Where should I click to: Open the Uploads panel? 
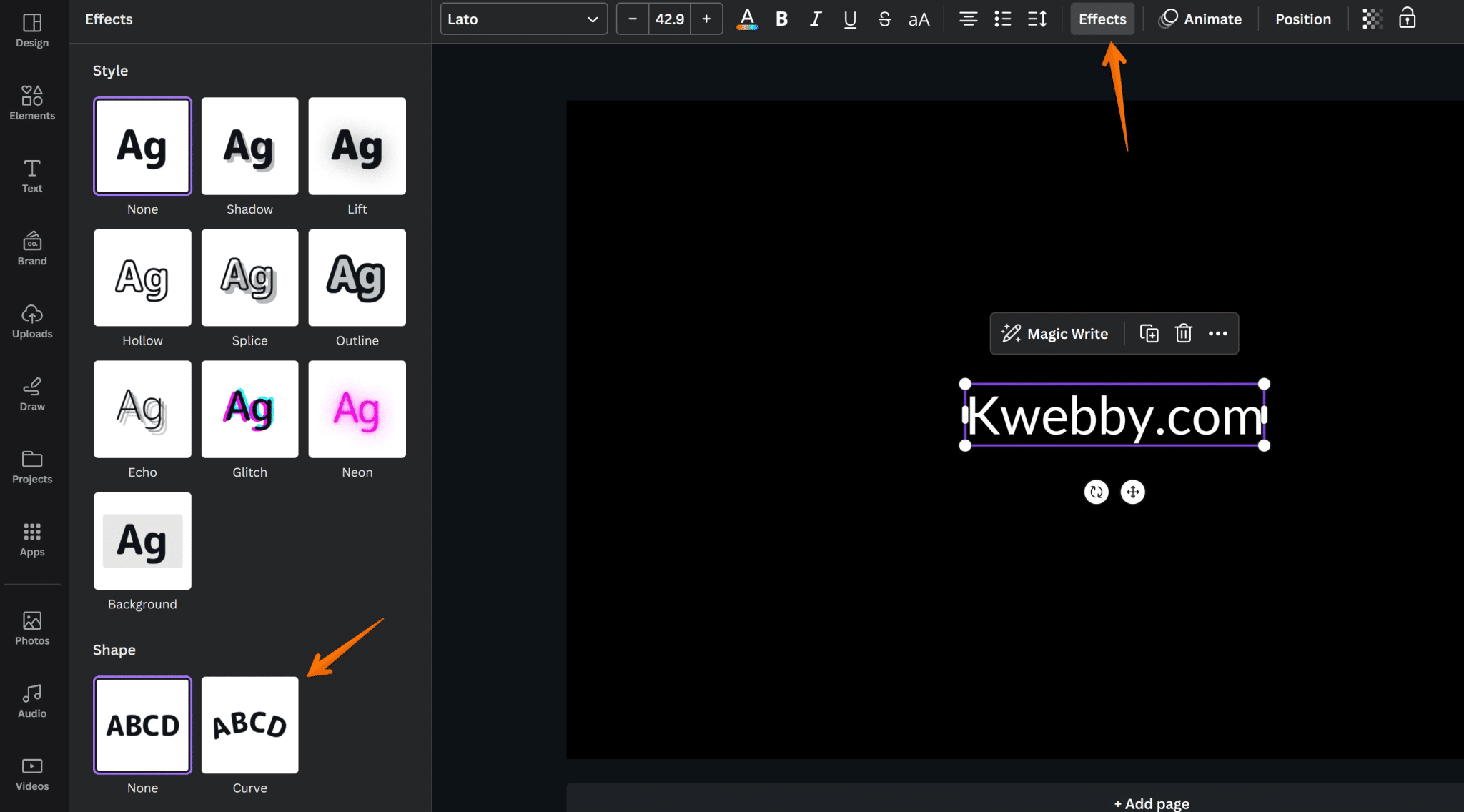pos(31,322)
